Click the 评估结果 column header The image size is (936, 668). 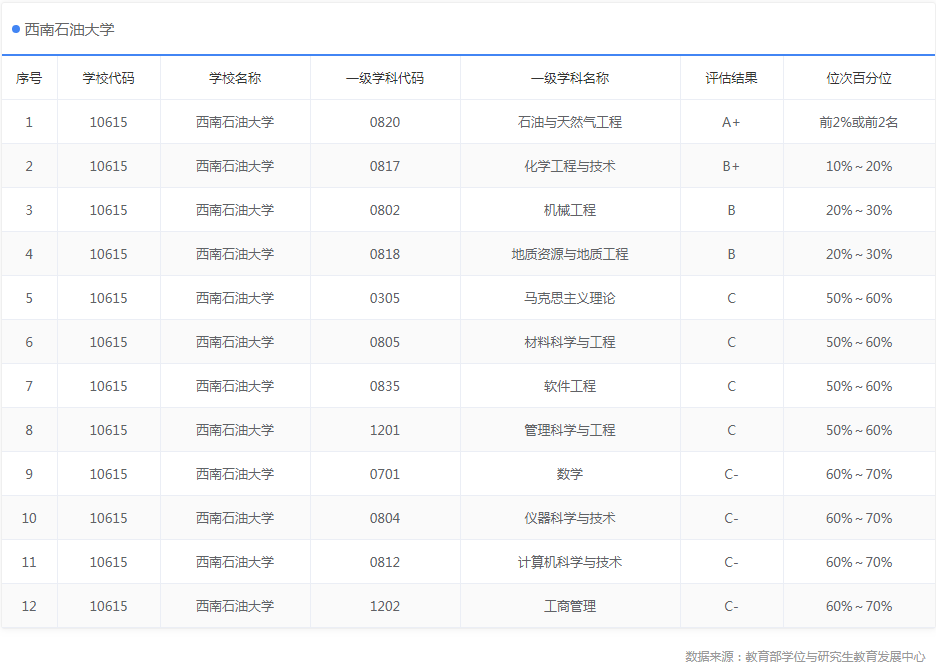[731, 77]
